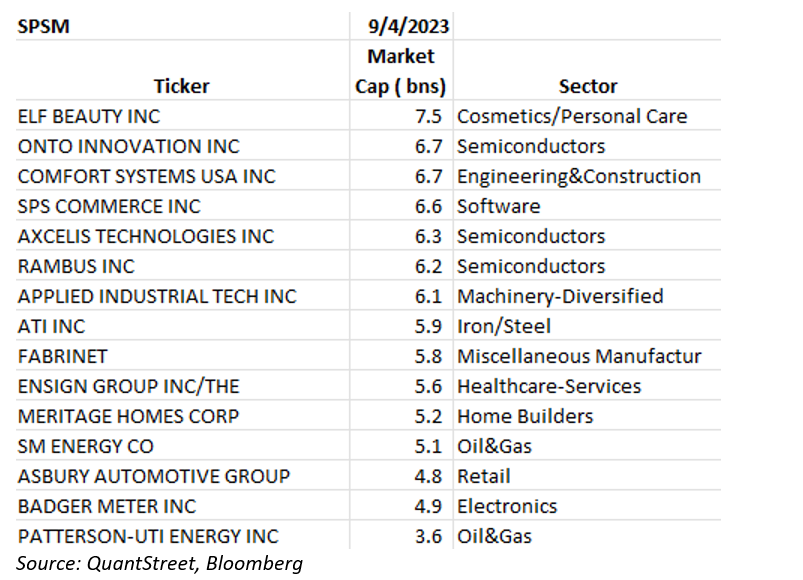Viewport: 803px width, 580px height.
Task: Click the ONTO INNOVATION INC row name
Action: 115,146
